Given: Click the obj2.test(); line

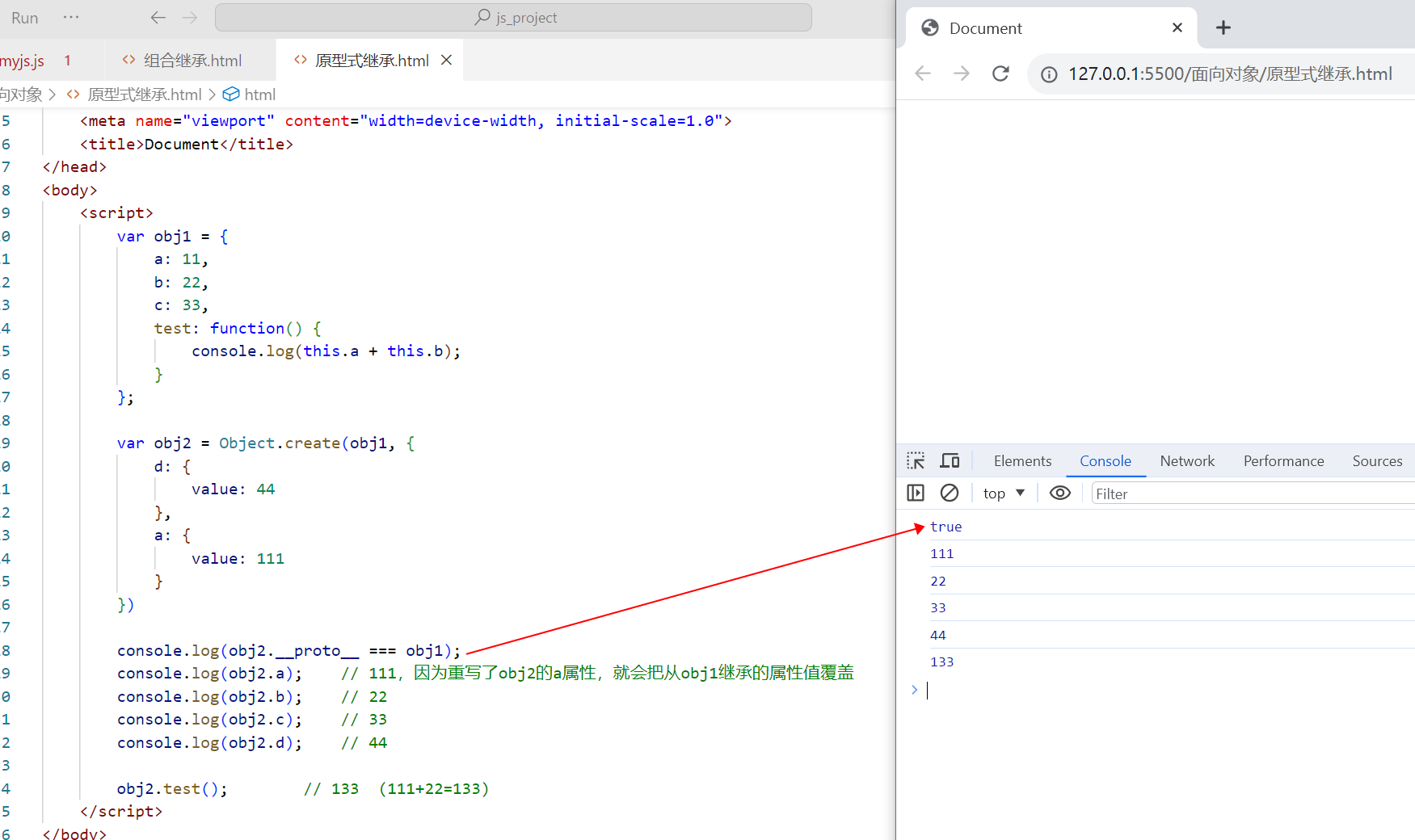Looking at the screenshot, I should point(172,789).
